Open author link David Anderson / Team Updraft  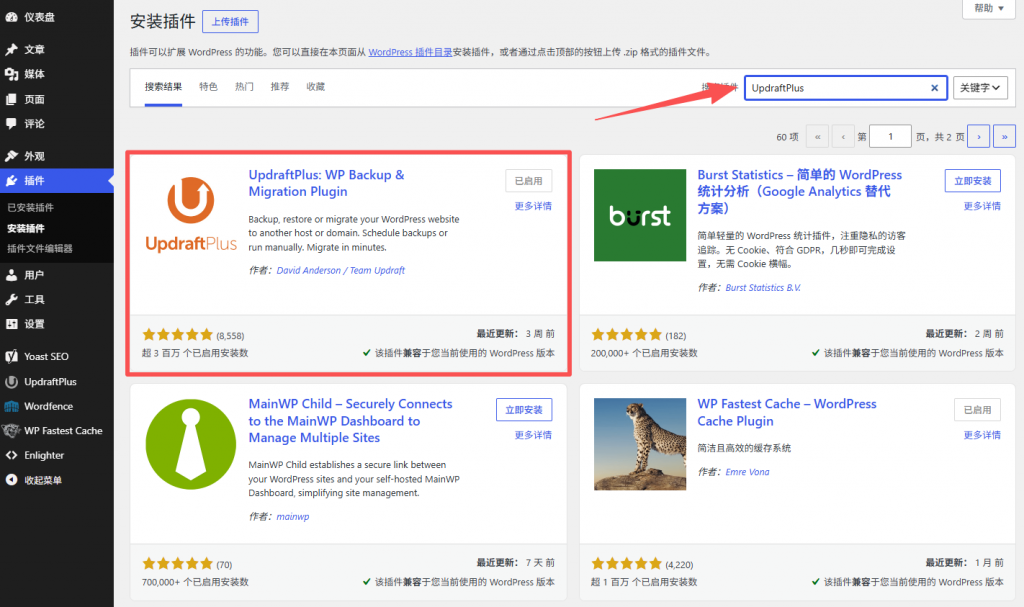coord(340,271)
